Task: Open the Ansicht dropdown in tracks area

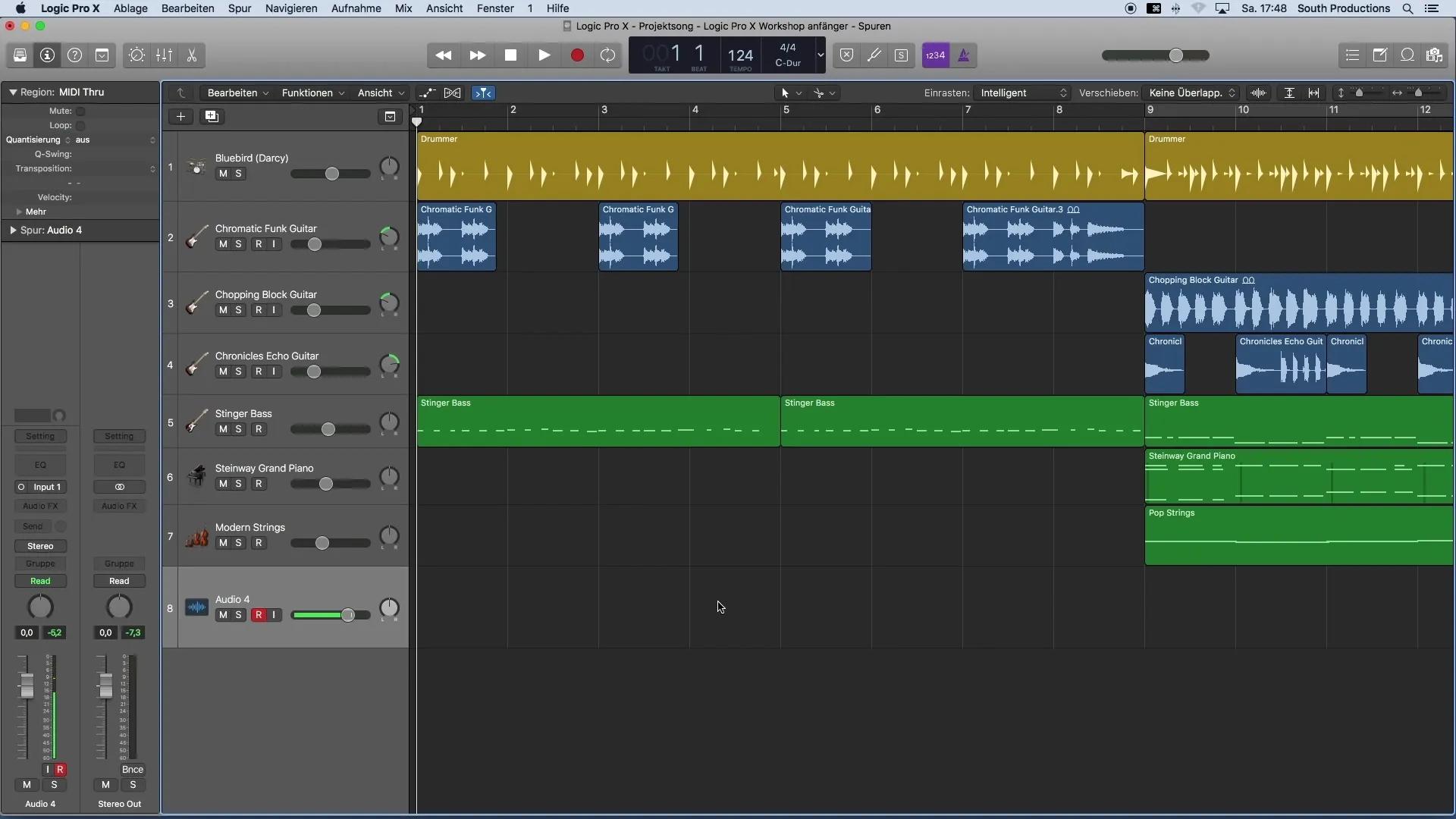Action: (x=381, y=93)
